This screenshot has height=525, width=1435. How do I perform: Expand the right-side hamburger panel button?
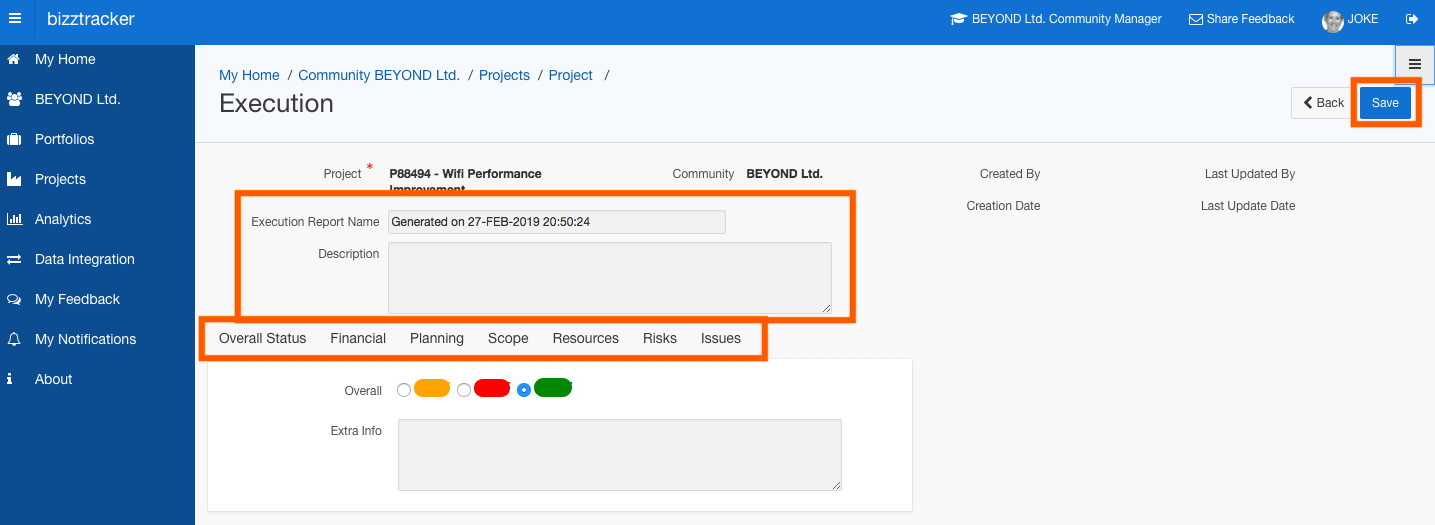coord(1415,64)
